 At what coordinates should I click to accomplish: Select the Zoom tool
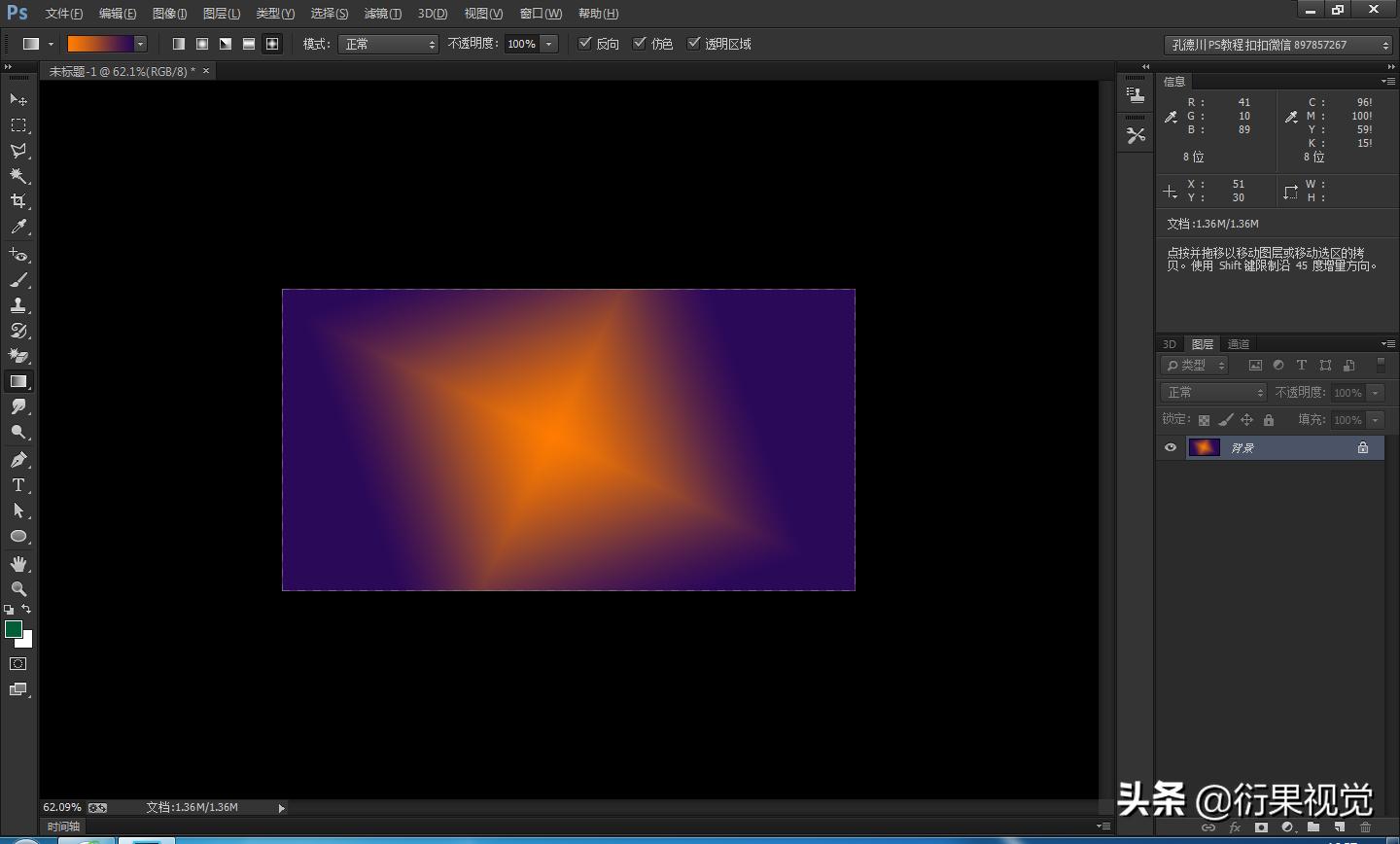17,588
